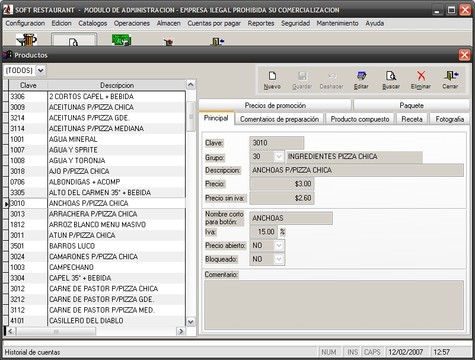Open the Precio abierto dropdown
Image resolution: width=475 pixels, height=360 pixels.
[279, 246]
